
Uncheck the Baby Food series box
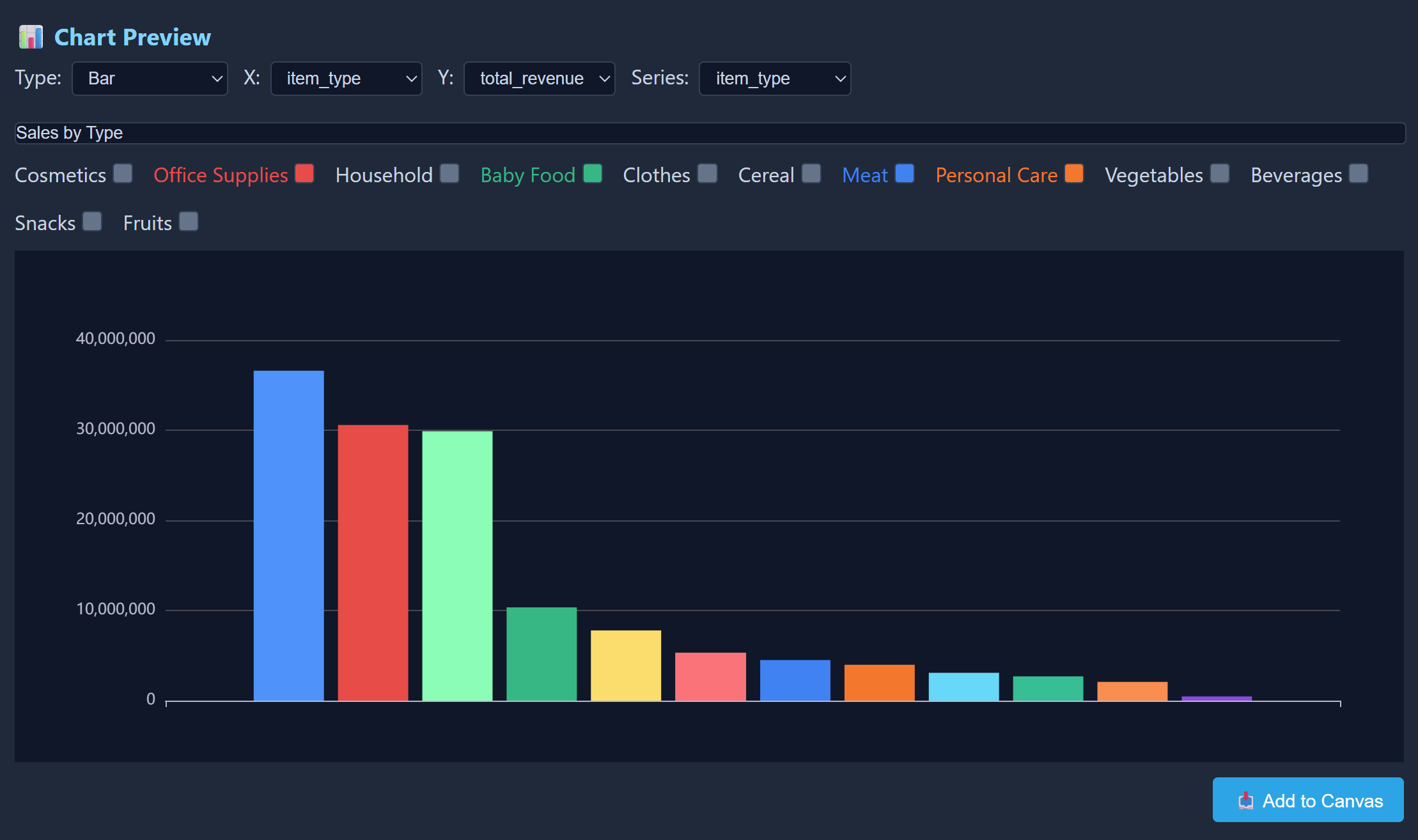(x=593, y=174)
